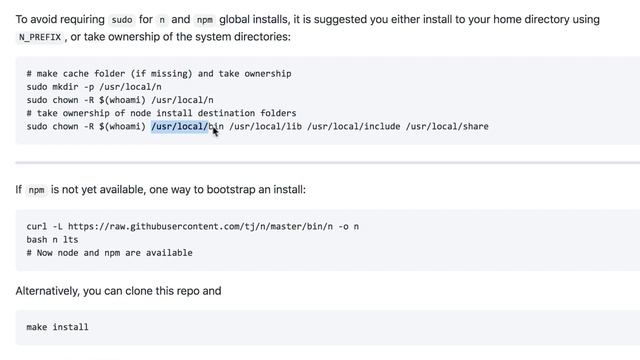Image resolution: width=640 pixels, height=360 pixels.
Task: Click the inline 'sudo' code word
Action: click(122, 20)
